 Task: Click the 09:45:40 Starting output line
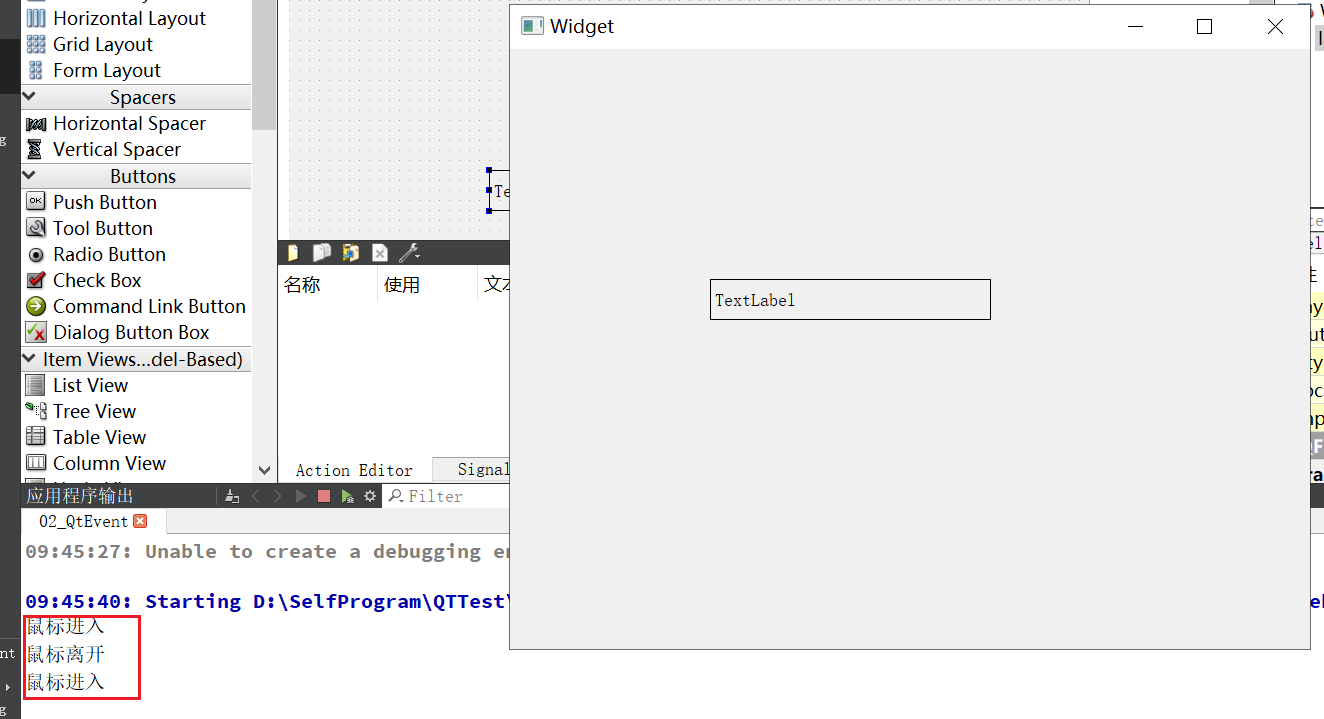click(267, 601)
